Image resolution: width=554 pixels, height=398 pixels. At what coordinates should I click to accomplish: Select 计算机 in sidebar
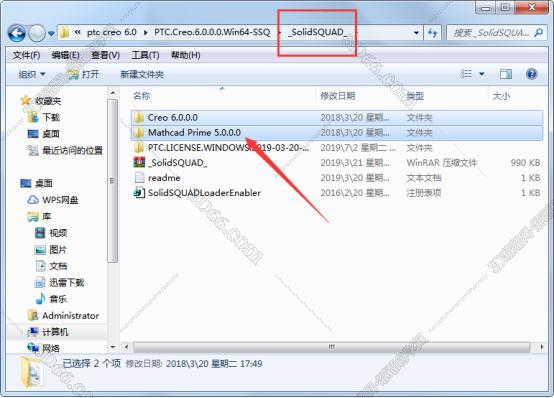click(55, 332)
